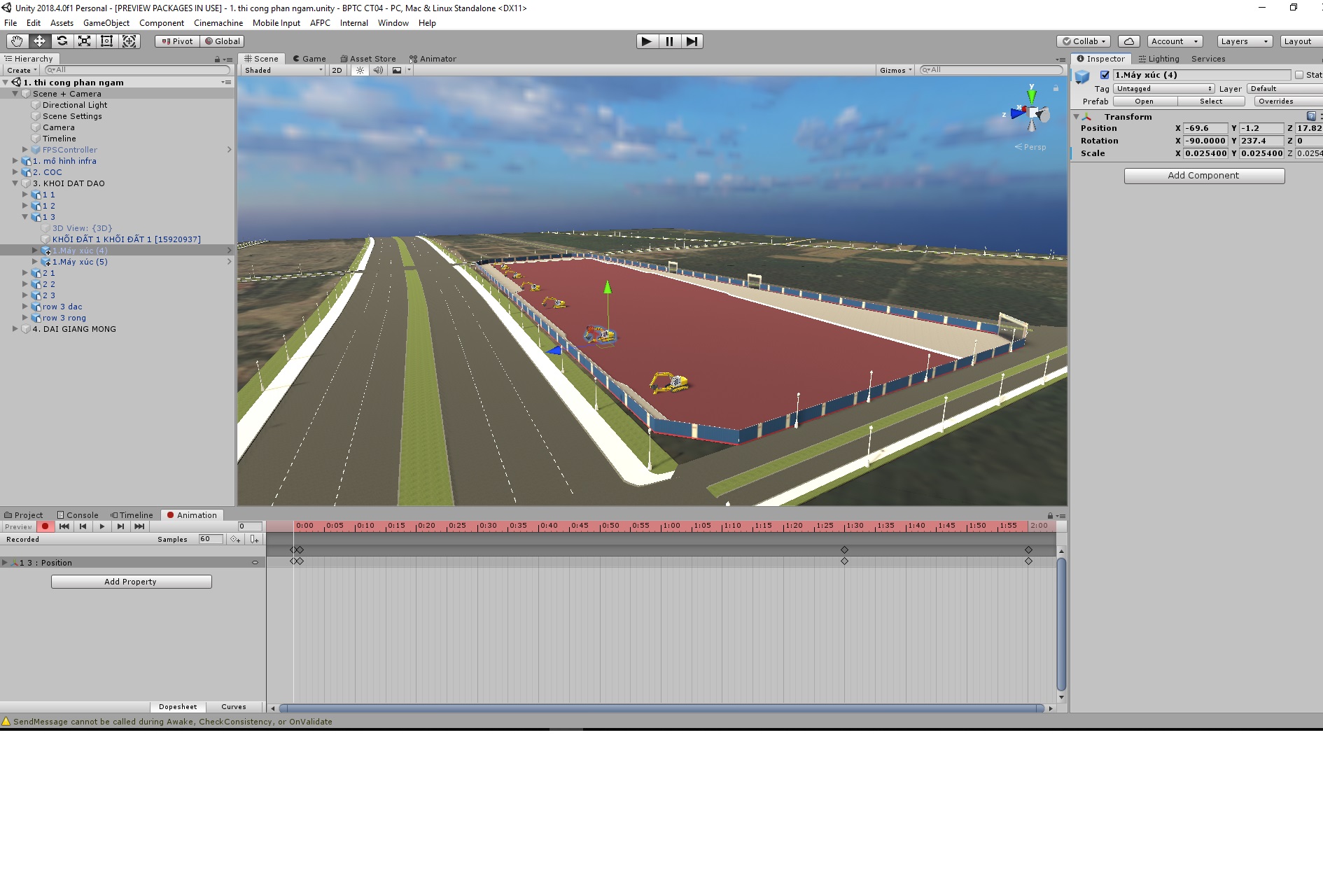The width and height of the screenshot is (1323, 896).
Task: Go to previous keyframe in Animation
Action: (83, 526)
